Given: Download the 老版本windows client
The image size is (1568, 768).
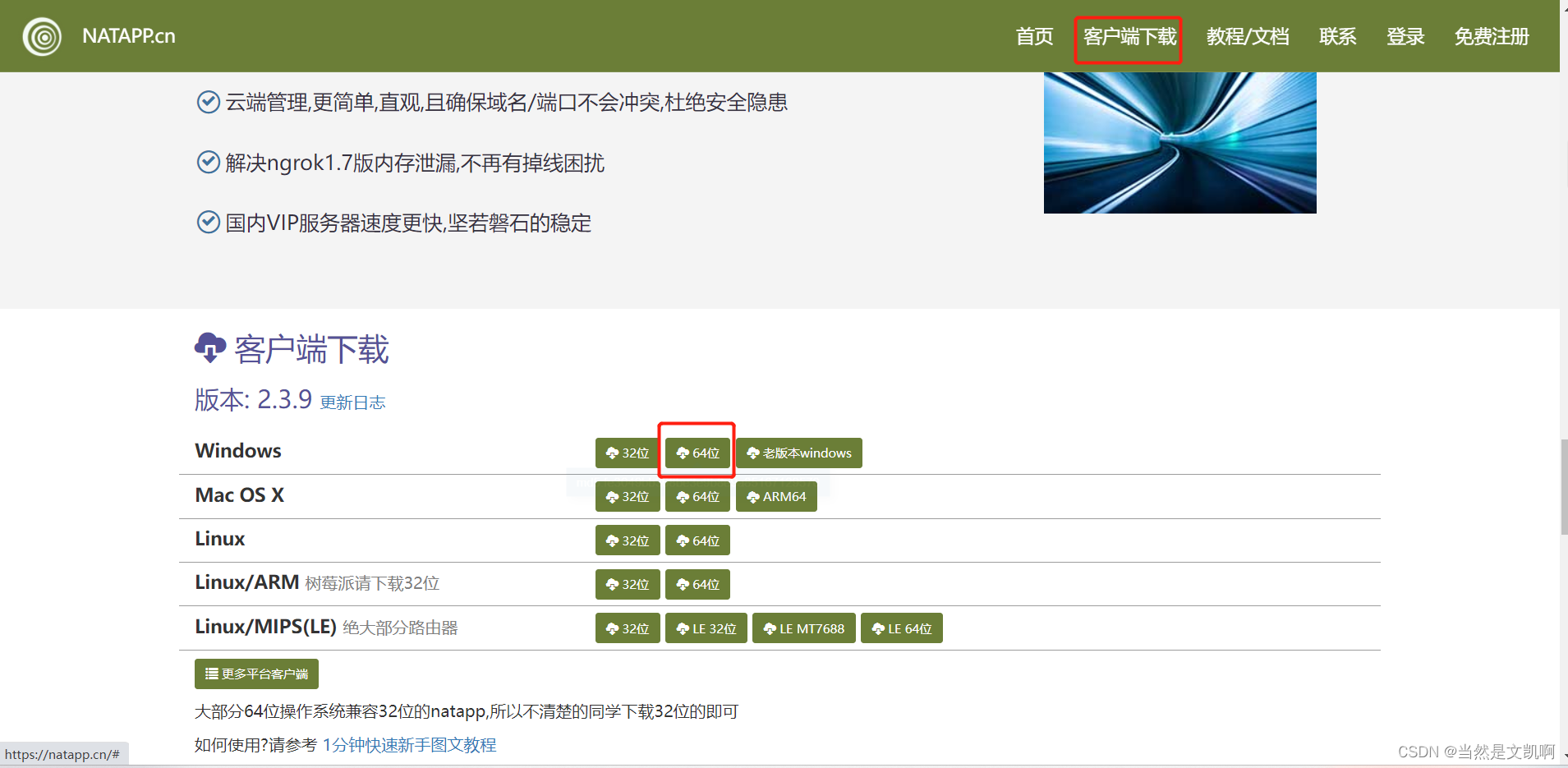Looking at the screenshot, I should (x=798, y=453).
